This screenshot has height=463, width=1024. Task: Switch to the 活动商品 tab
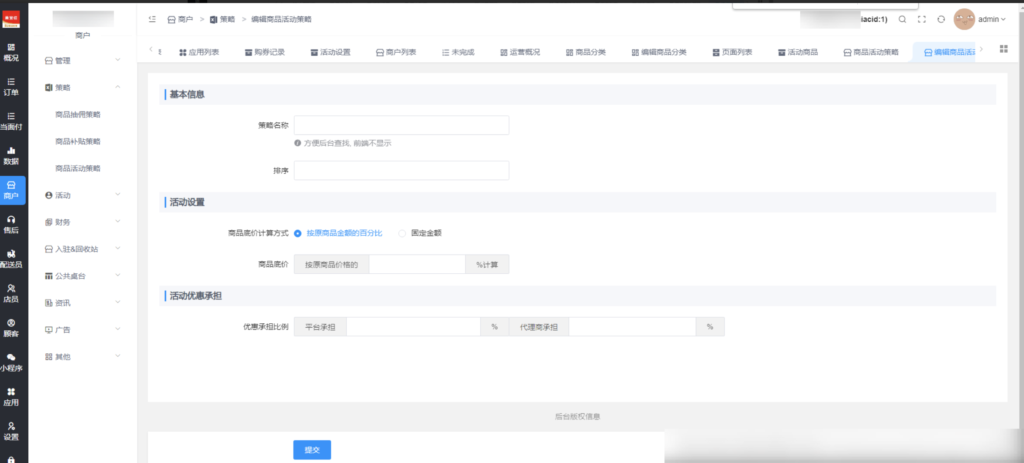pos(797,52)
